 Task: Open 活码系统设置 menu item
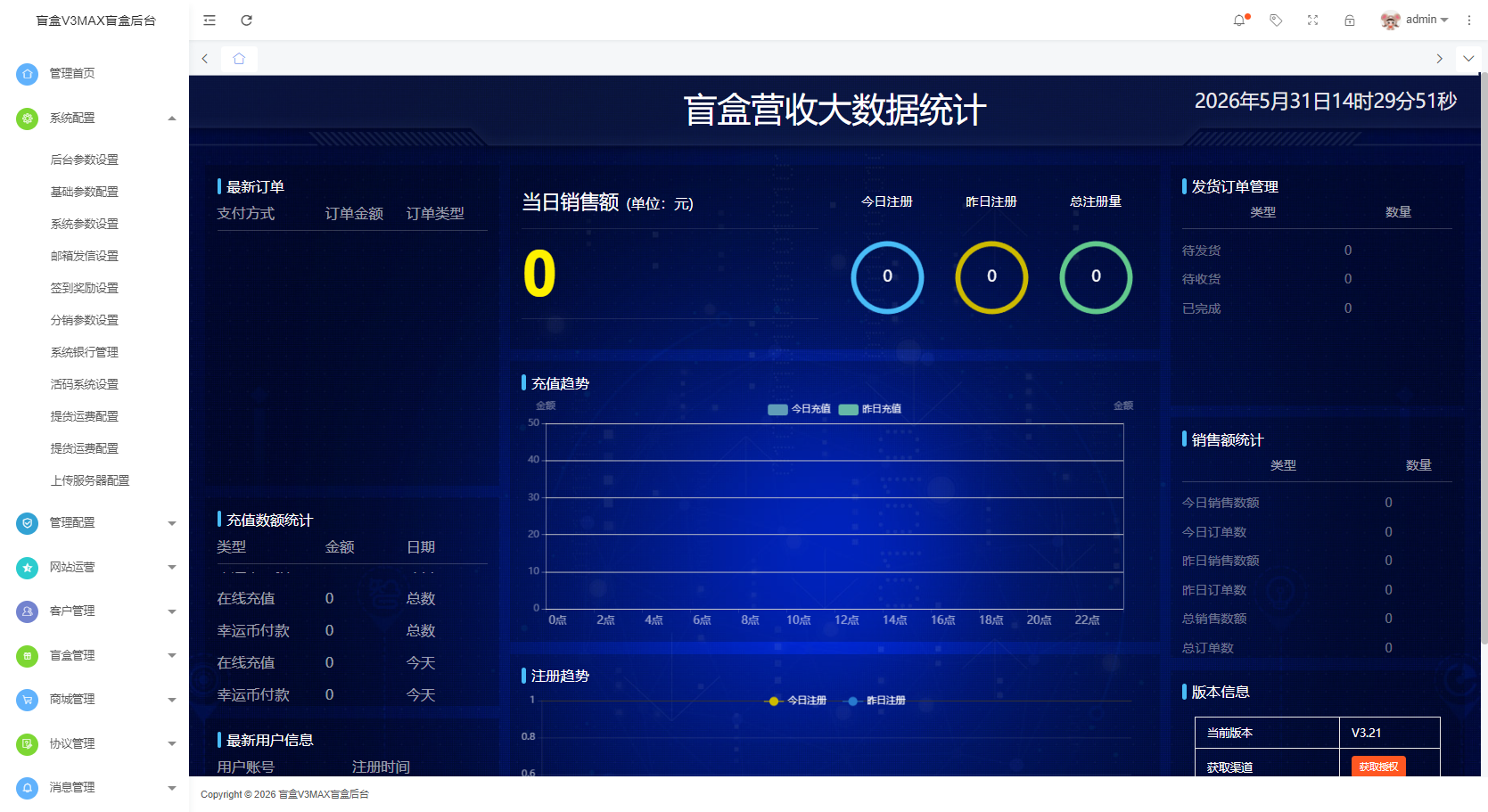(x=85, y=384)
